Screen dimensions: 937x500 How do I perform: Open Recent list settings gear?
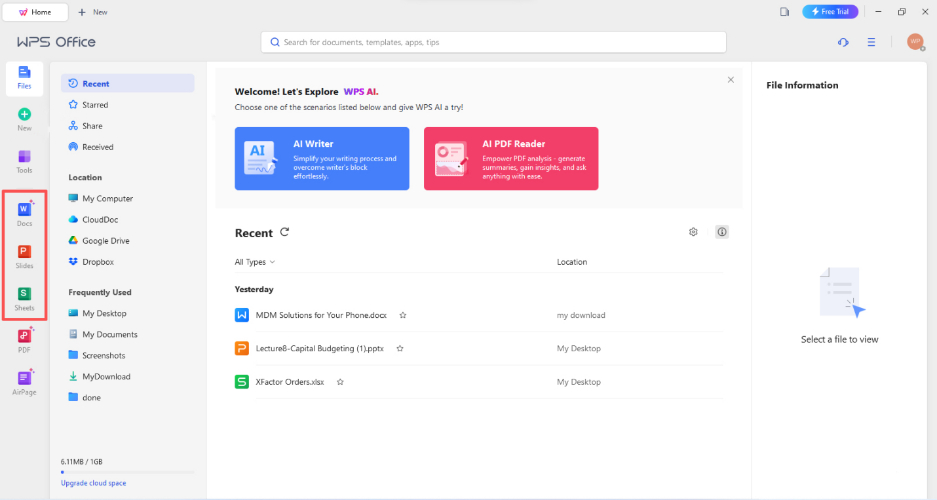coord(693,232)
